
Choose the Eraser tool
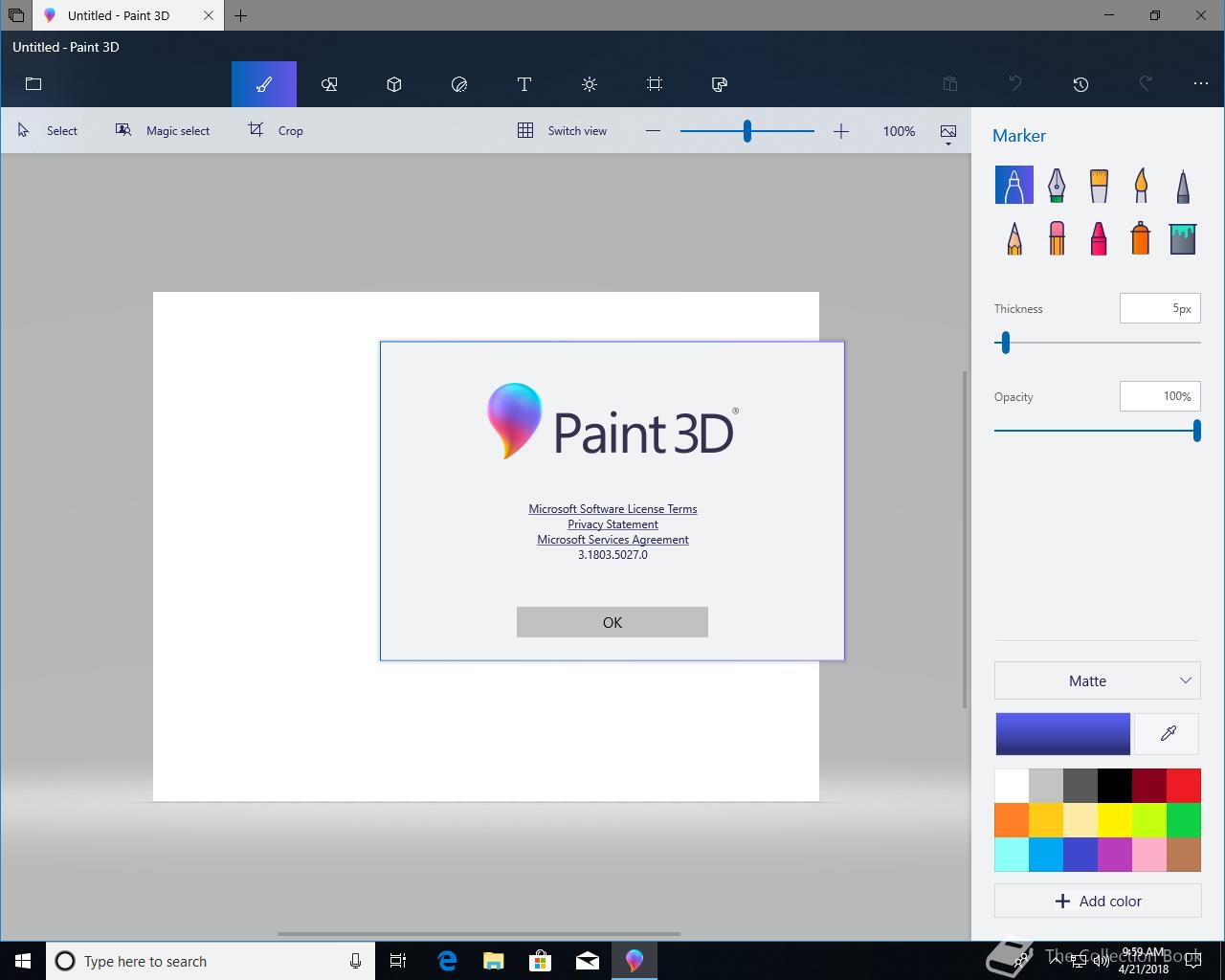(x=1057, y=238)
